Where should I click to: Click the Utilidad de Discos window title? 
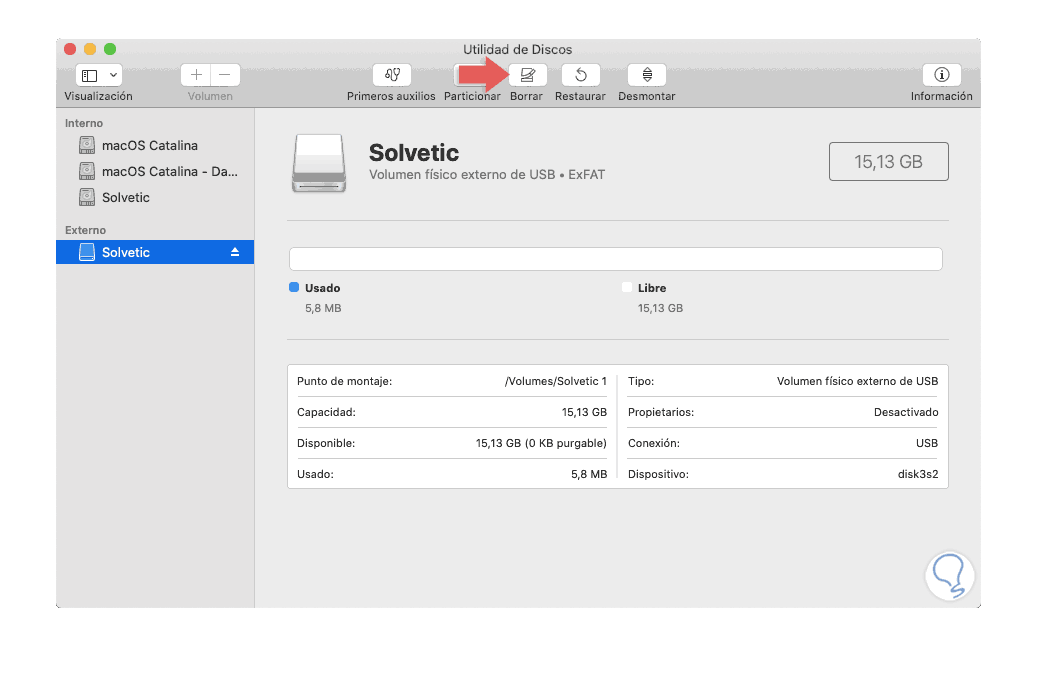[517, 50]
